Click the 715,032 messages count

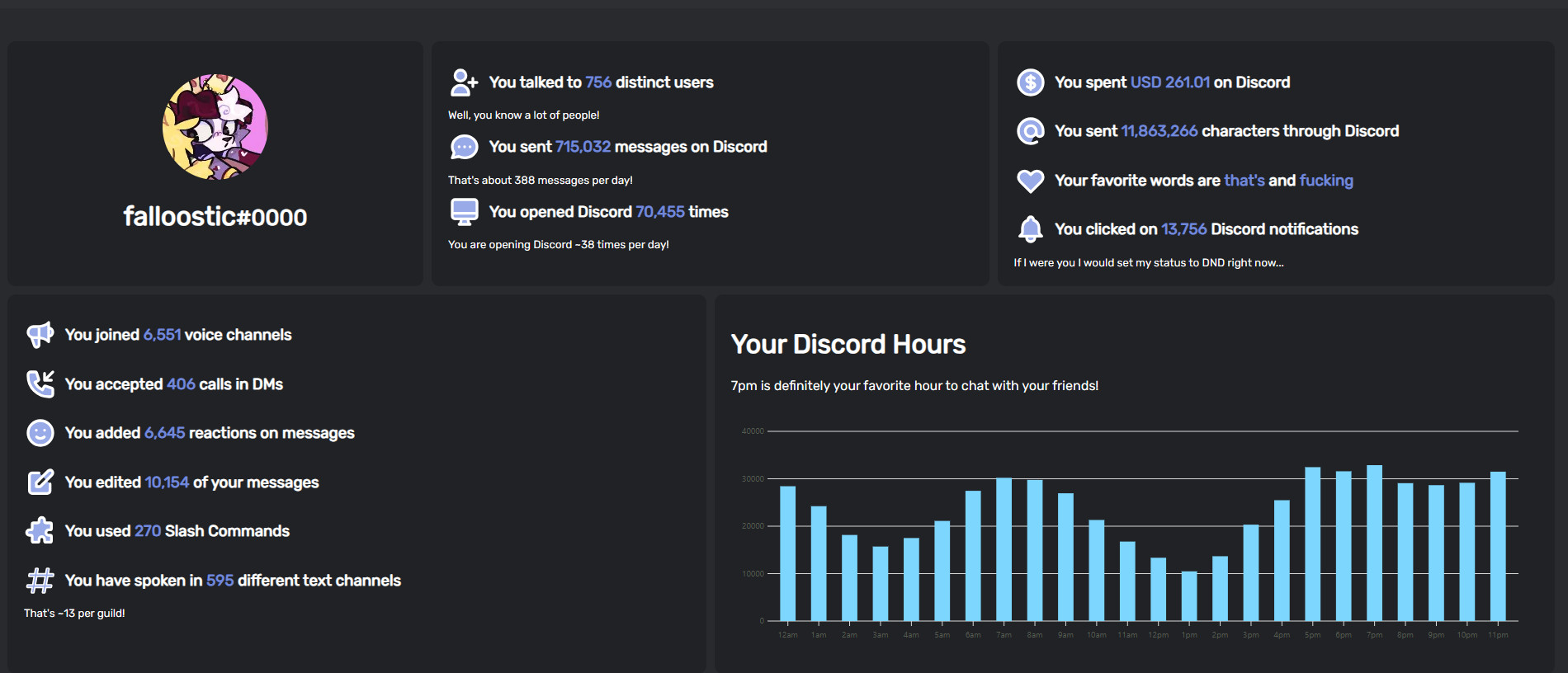point(583,147)
